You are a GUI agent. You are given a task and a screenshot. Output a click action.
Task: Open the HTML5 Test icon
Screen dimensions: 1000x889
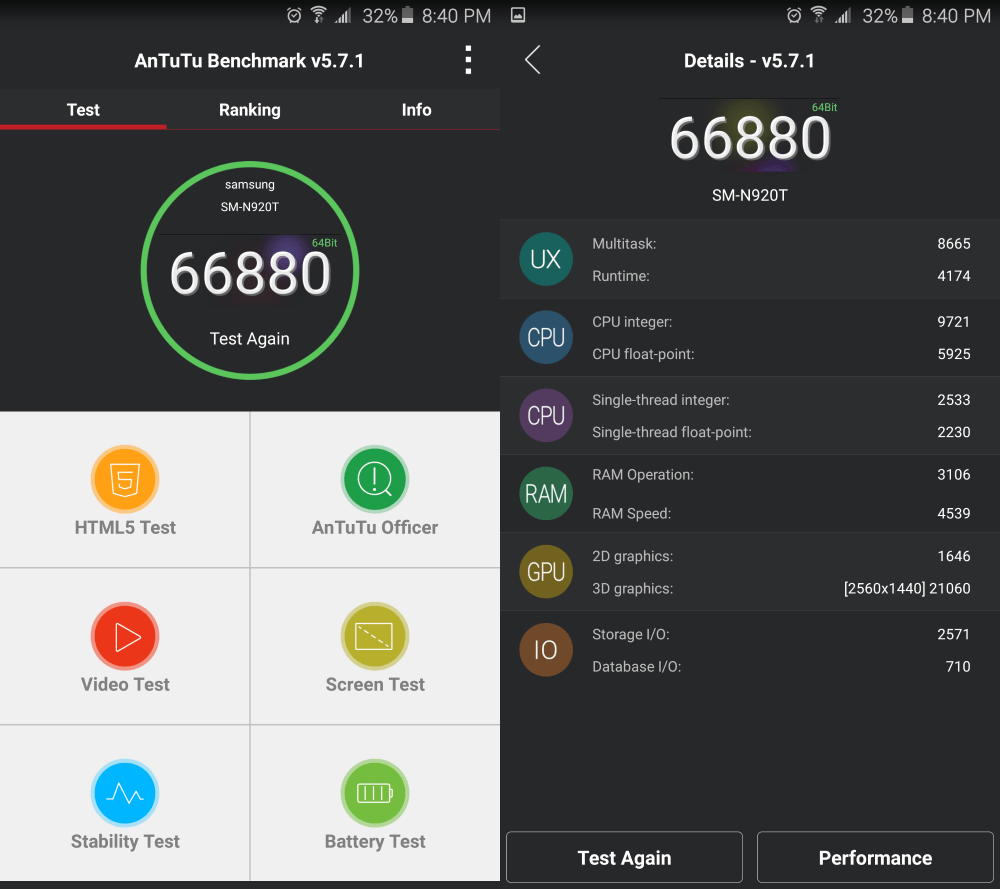pos(125,479)
